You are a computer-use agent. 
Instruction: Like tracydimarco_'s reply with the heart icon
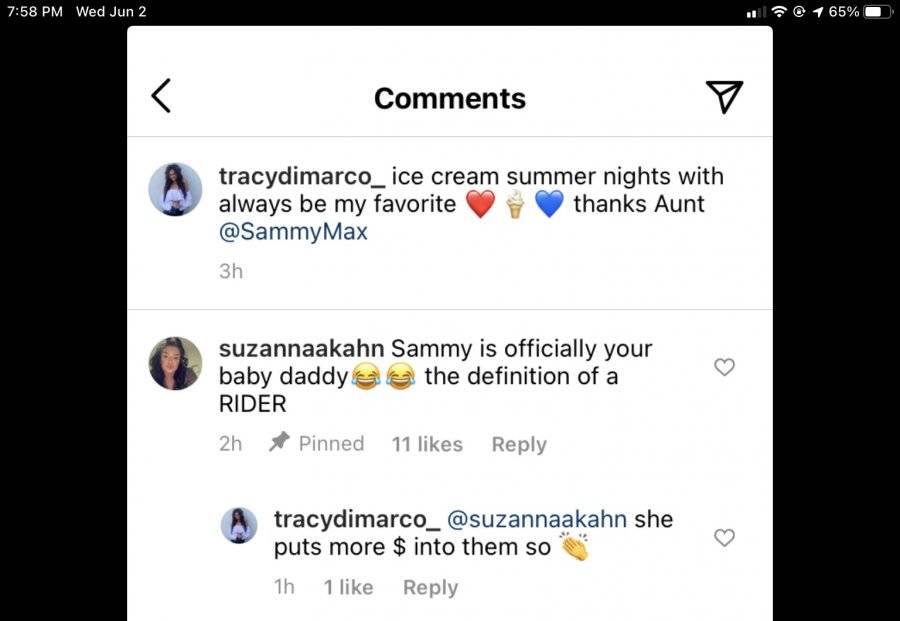point(724,538)
